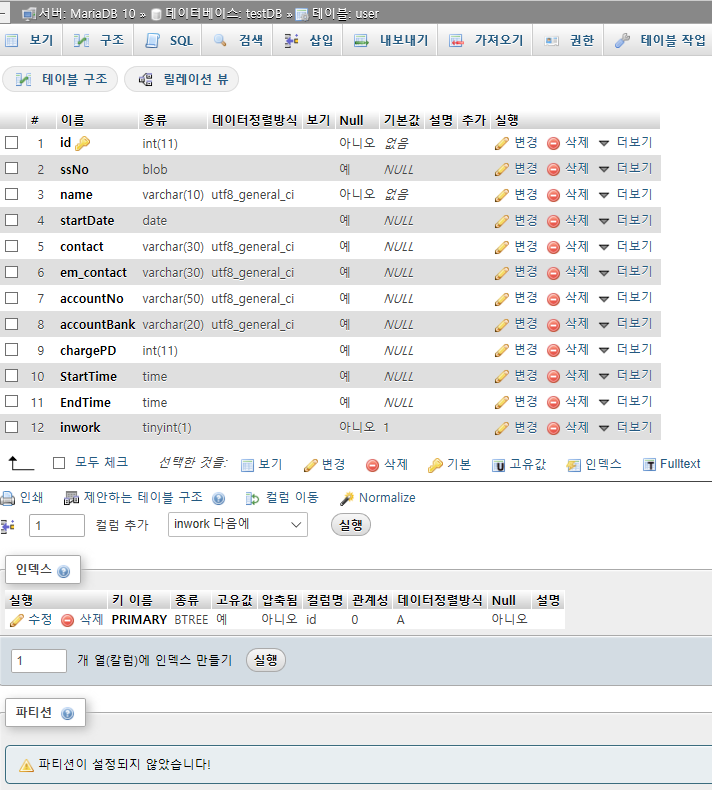This screenshot has height=790, width=712.
Task: Click the pencil icon in contact row
Action: click(x=501, y=247)
